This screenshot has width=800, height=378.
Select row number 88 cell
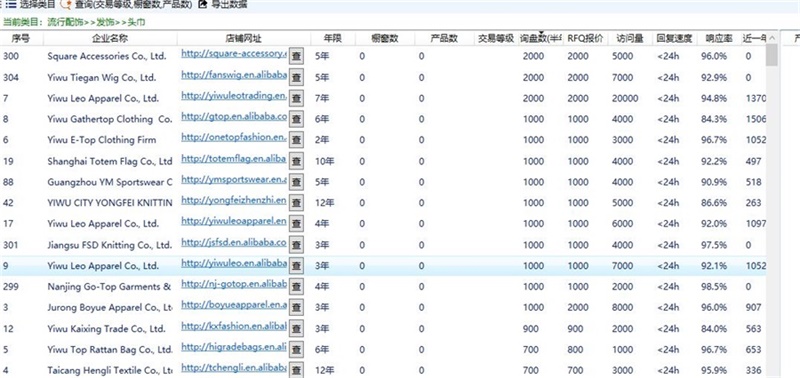(8, 182)
